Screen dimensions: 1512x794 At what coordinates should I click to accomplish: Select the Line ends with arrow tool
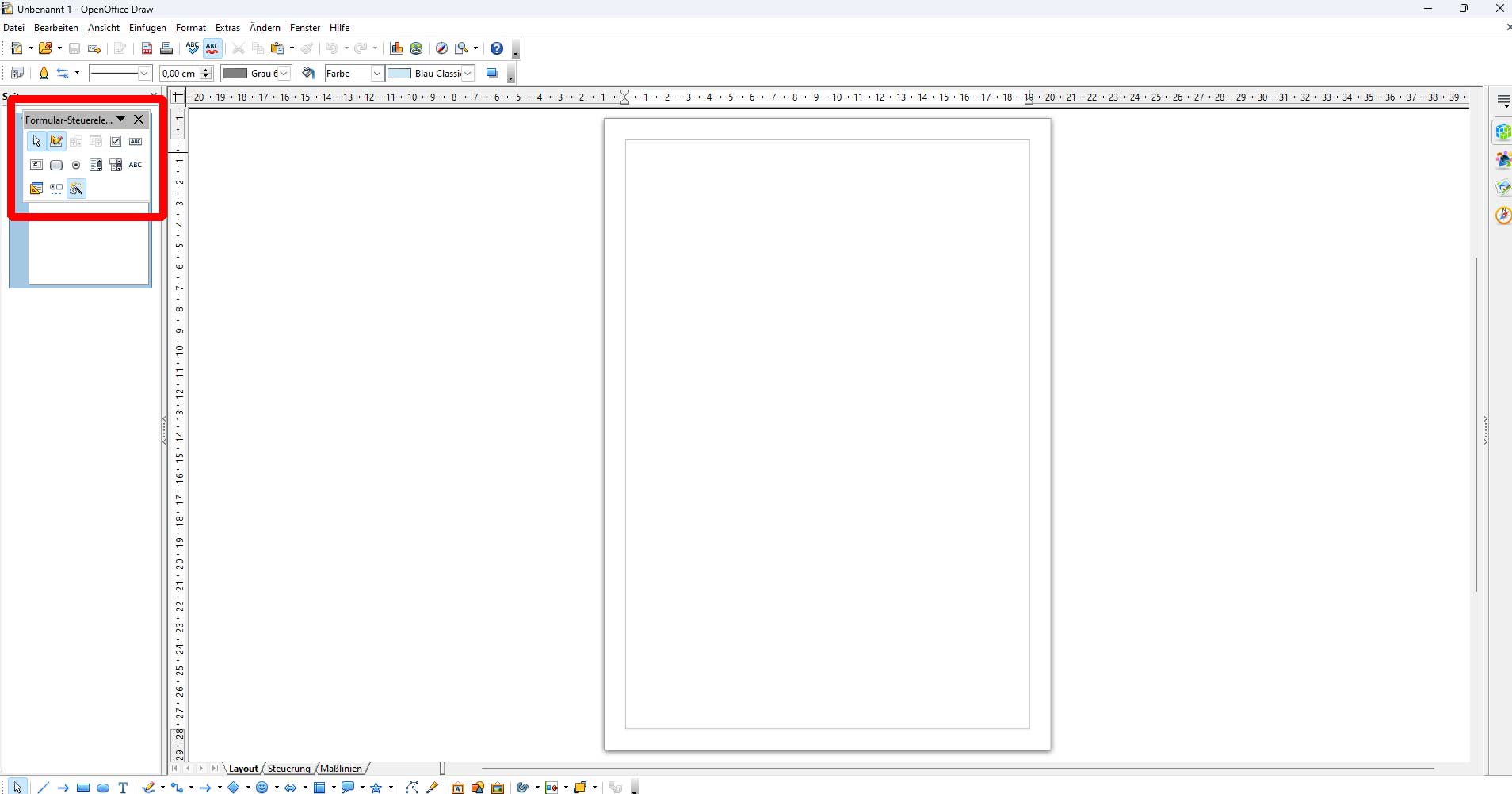pyautogui.click(x=63, y=787)
